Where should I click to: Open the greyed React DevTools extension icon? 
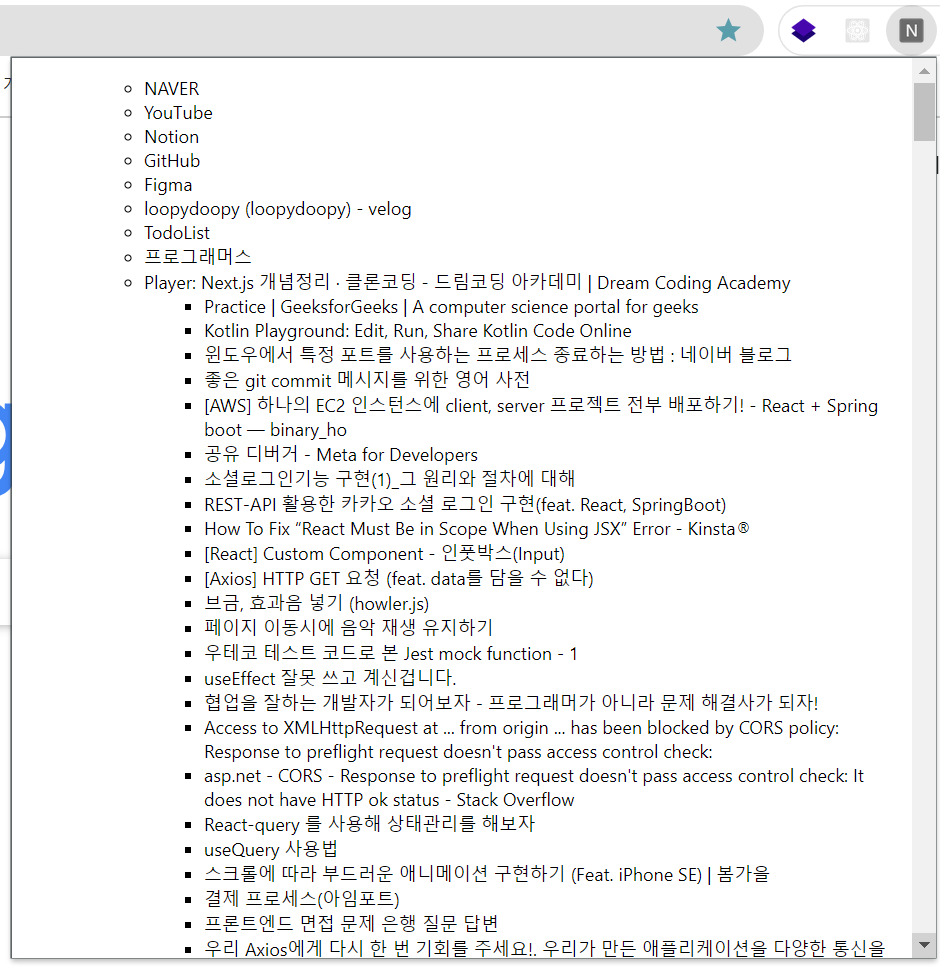pos(857,30)
